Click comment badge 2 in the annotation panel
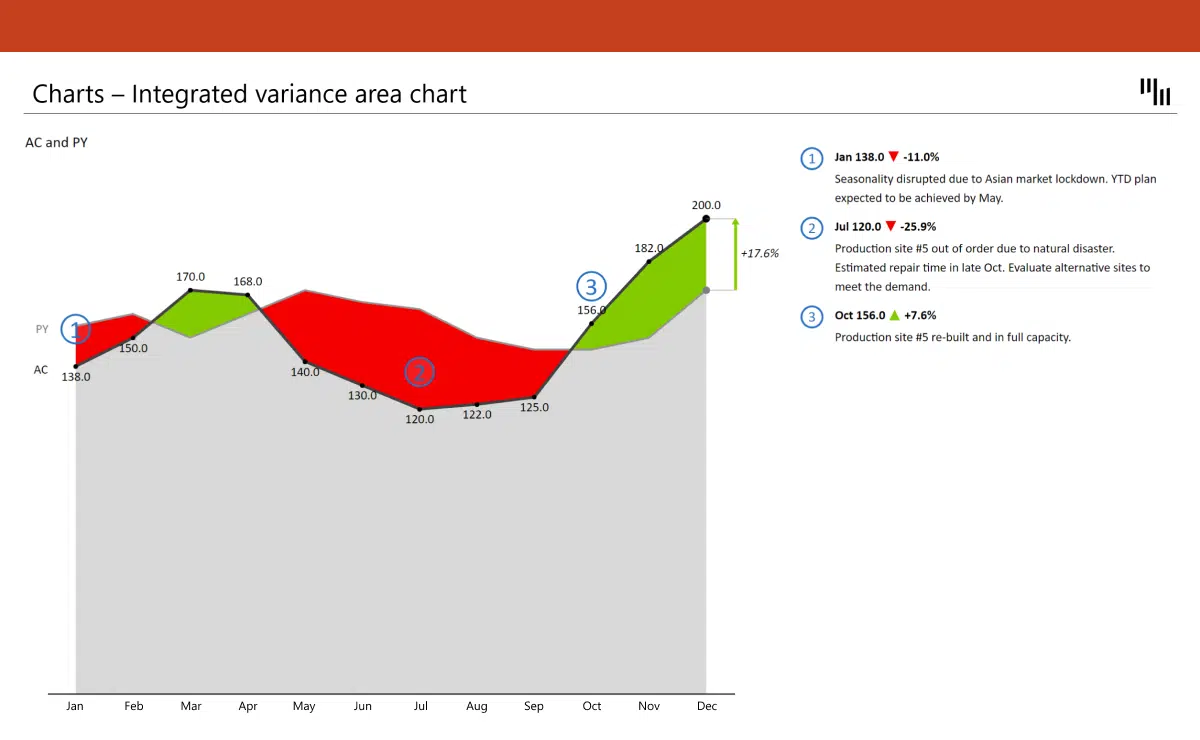The height and width of the screenshot is (740, 1200). pos(811,228)
